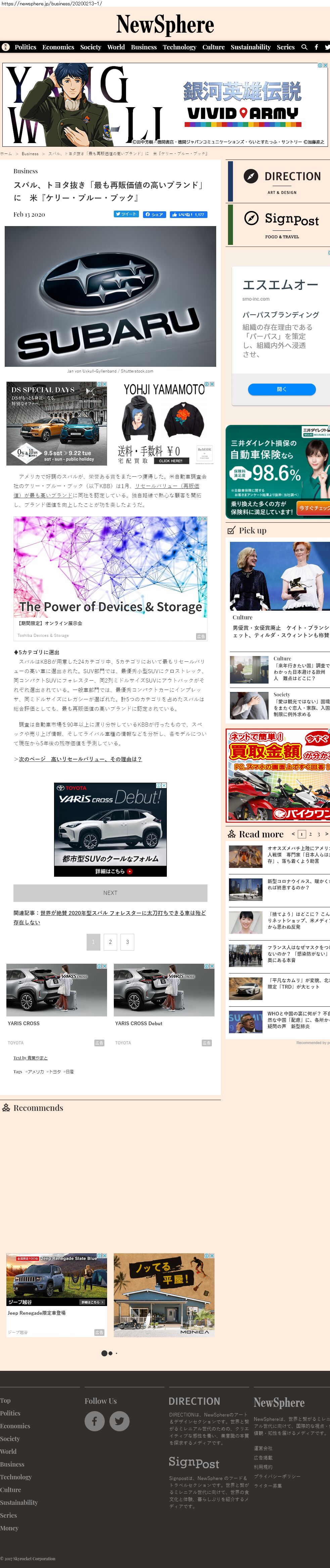This screenshot has height=1568, width=330.
Task: Open the related Forester 関連記事 link
Action: [109, 917]
